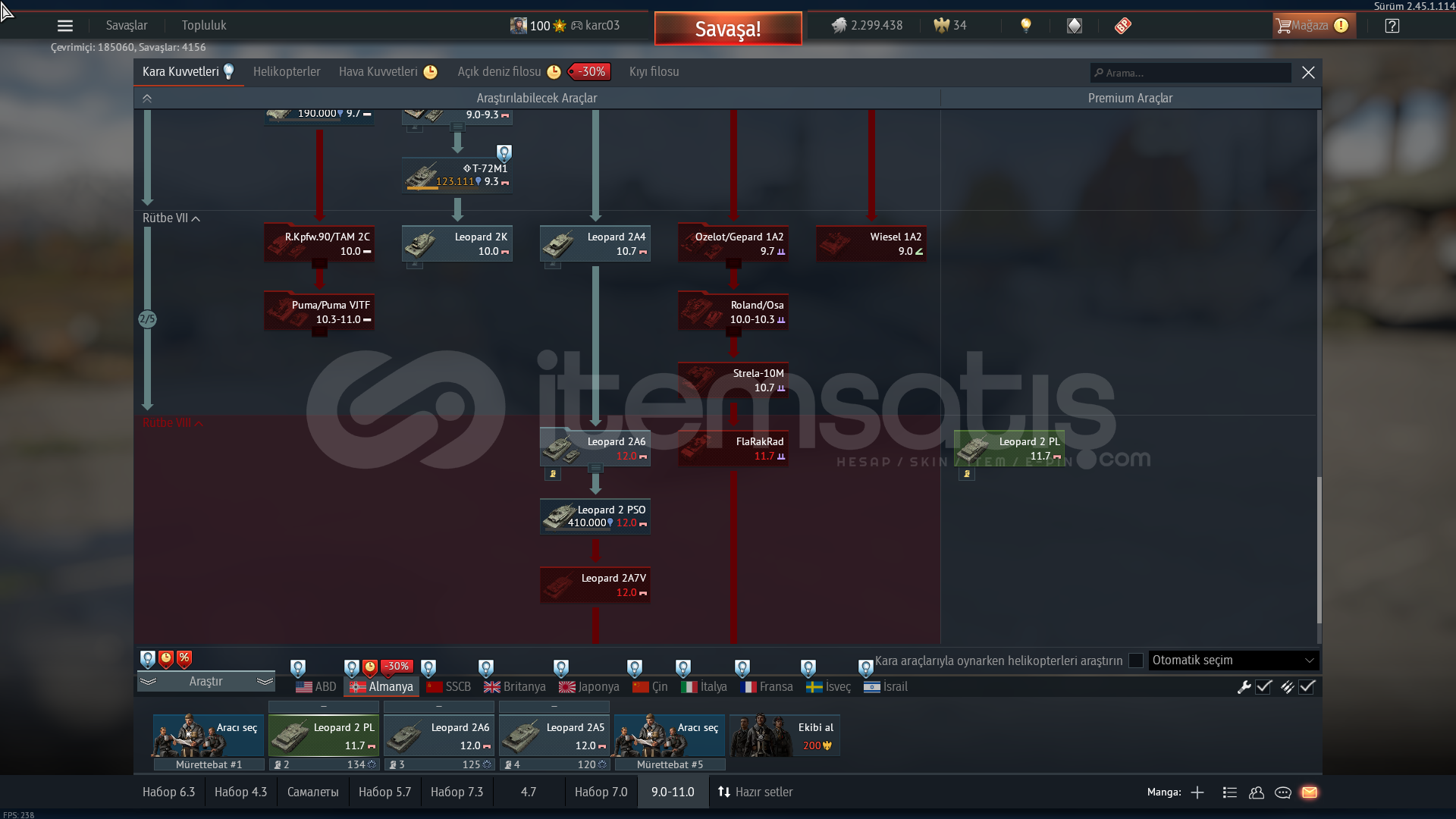1456x819 pixels.
Task: Open the help question mark icon
Action: [x=1392, y=26]
